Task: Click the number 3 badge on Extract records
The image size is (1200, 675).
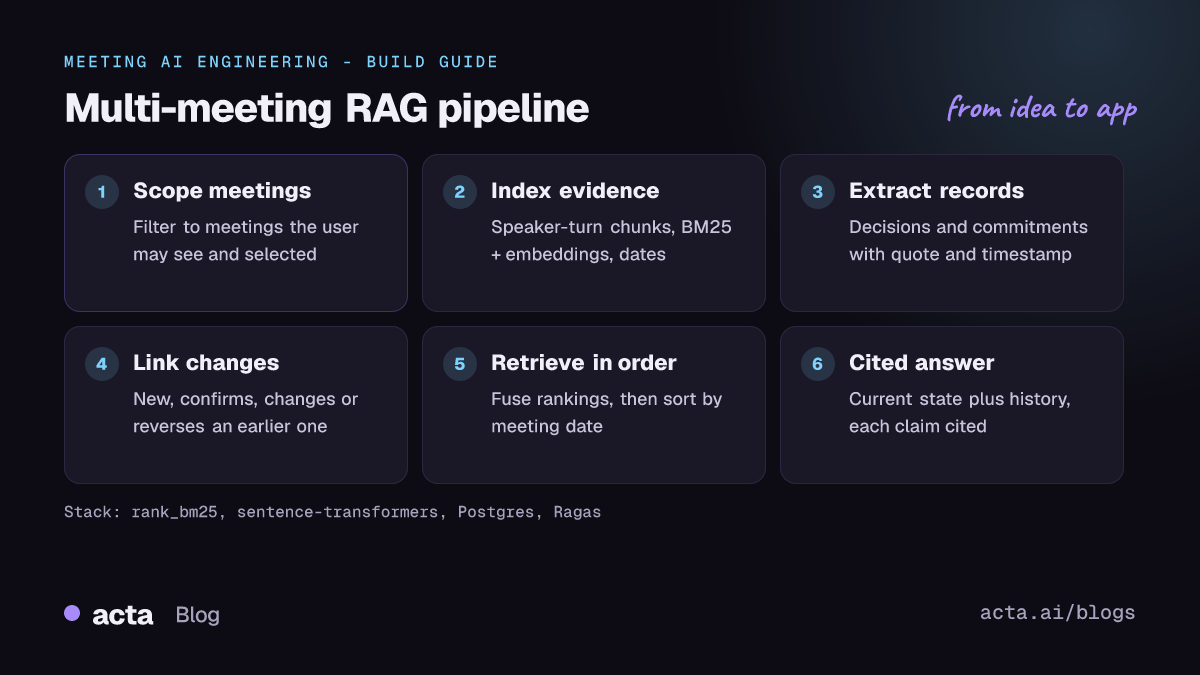Action: (818, 192)
